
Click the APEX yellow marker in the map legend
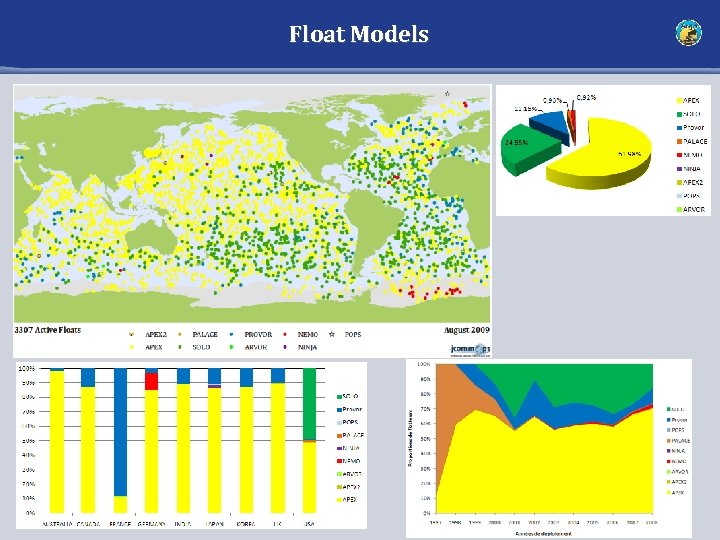132,347
